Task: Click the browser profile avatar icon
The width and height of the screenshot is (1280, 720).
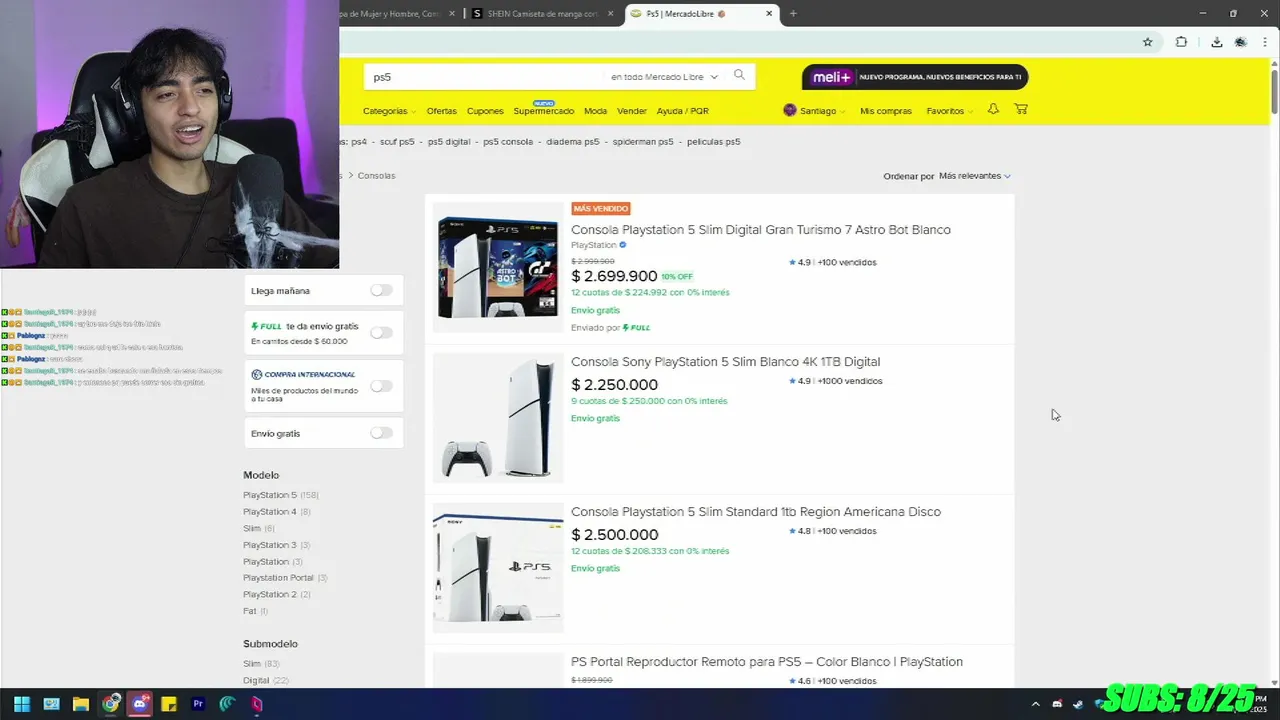Action: (1241, 42)
